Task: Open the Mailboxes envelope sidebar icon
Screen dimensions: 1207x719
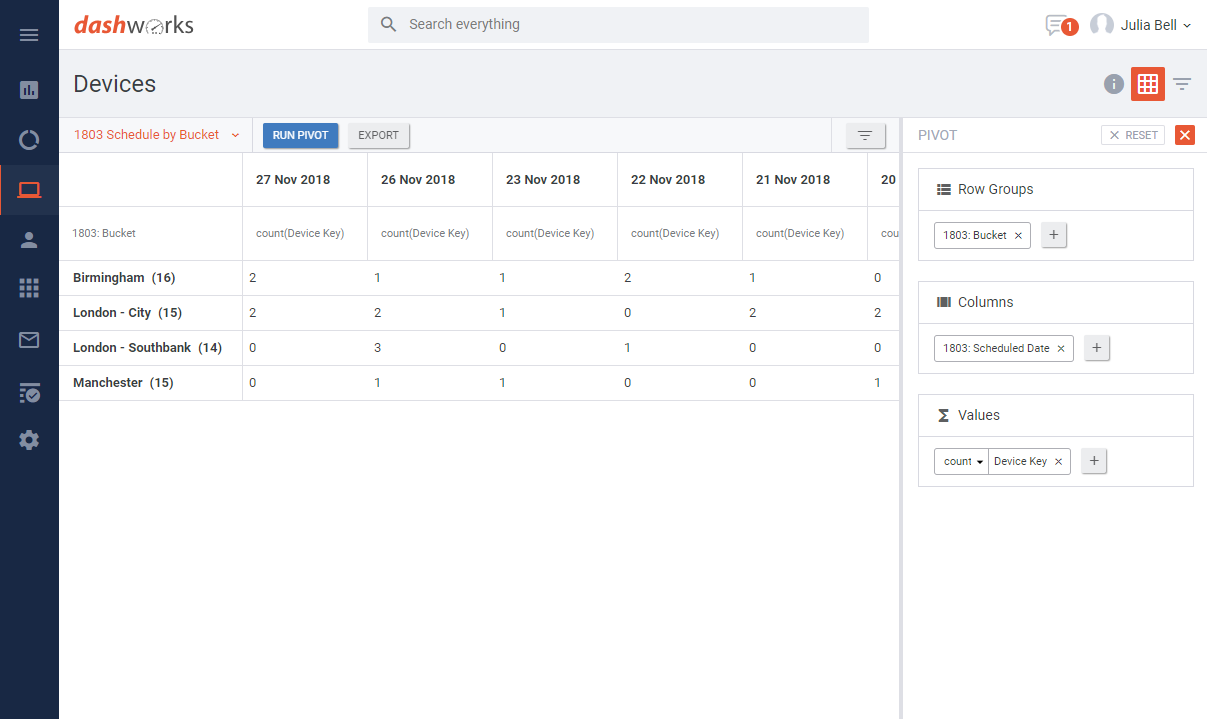Action: tap(29, 340)
